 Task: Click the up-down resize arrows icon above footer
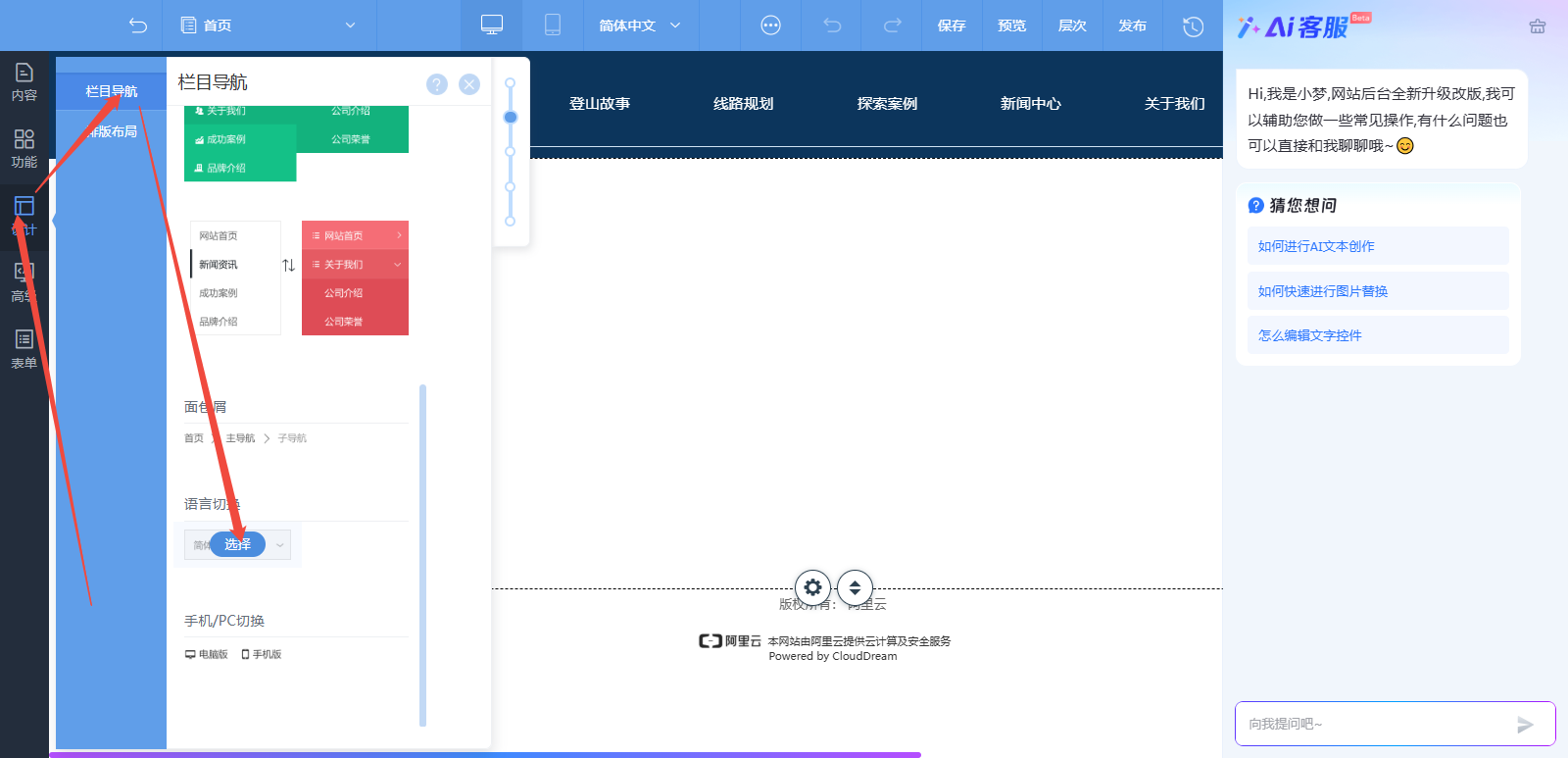click(855, 587)
